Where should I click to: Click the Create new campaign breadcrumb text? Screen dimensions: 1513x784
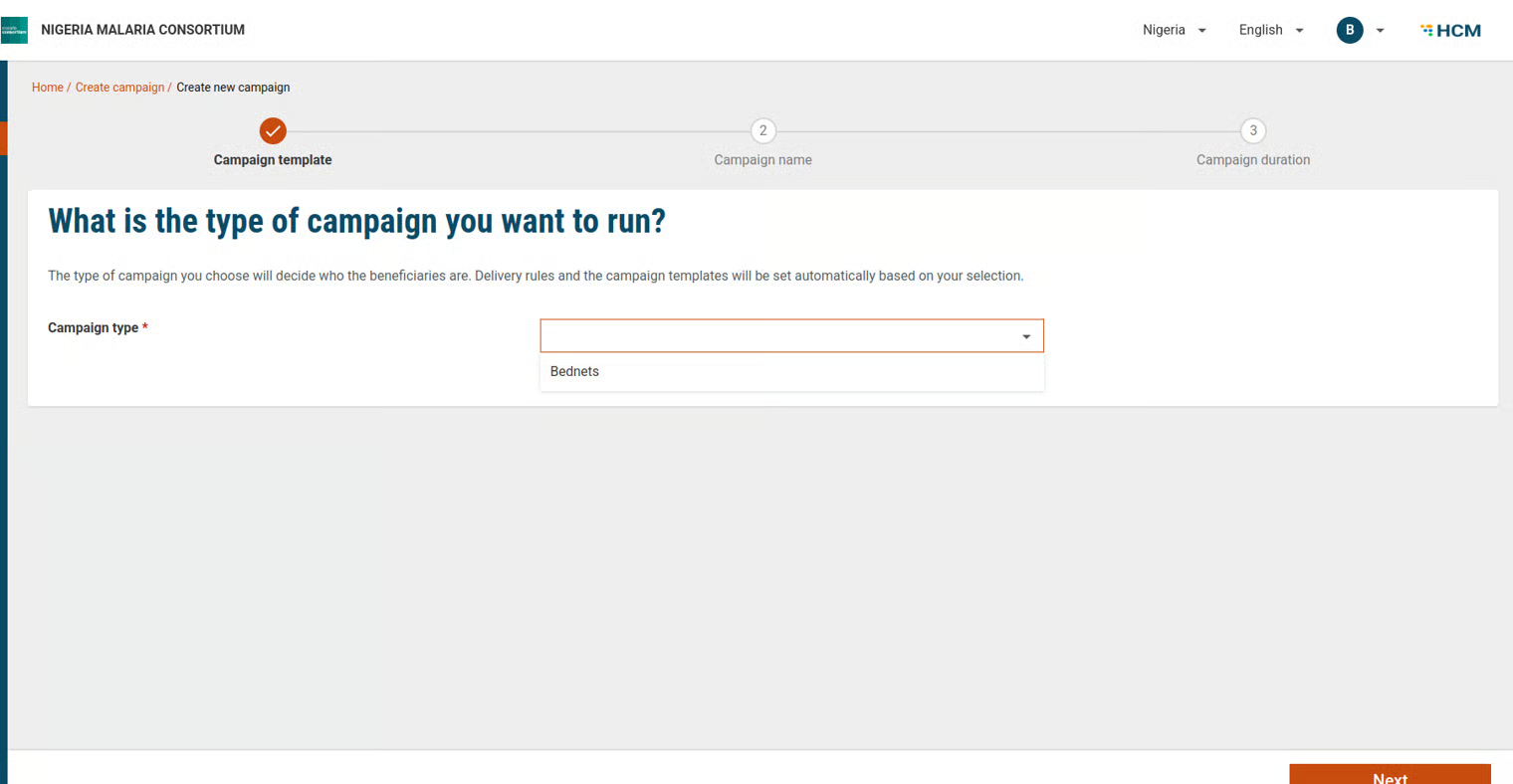(x=233, y=88)
